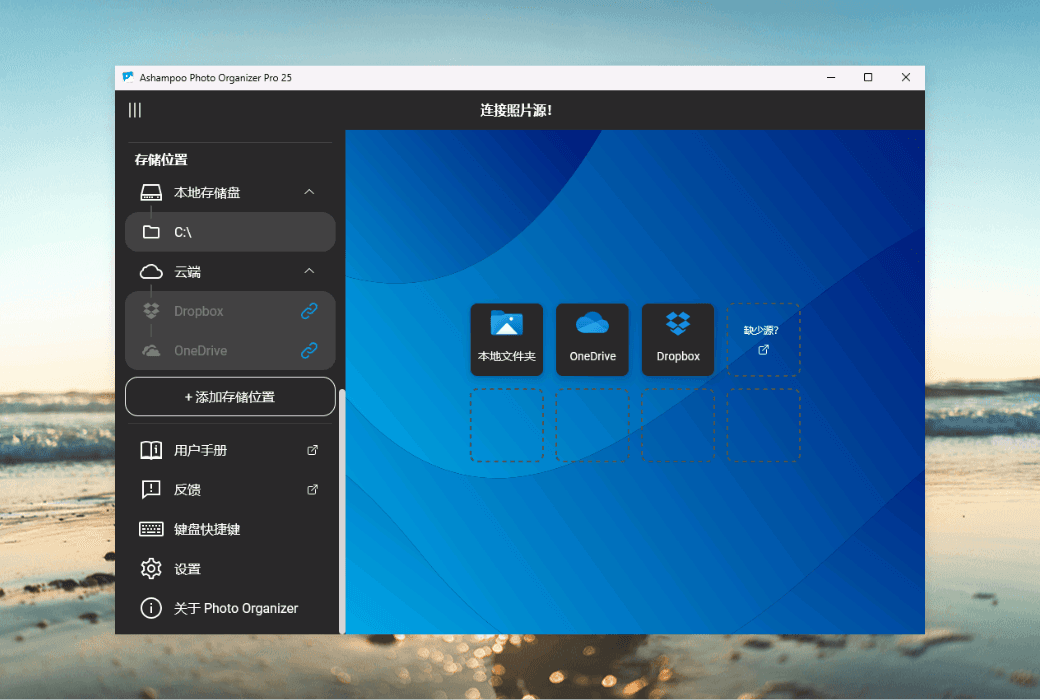Click the settings gear icon
Image resolution: width=1040 pixels, height=700 pixels.
tap(151, 569)
